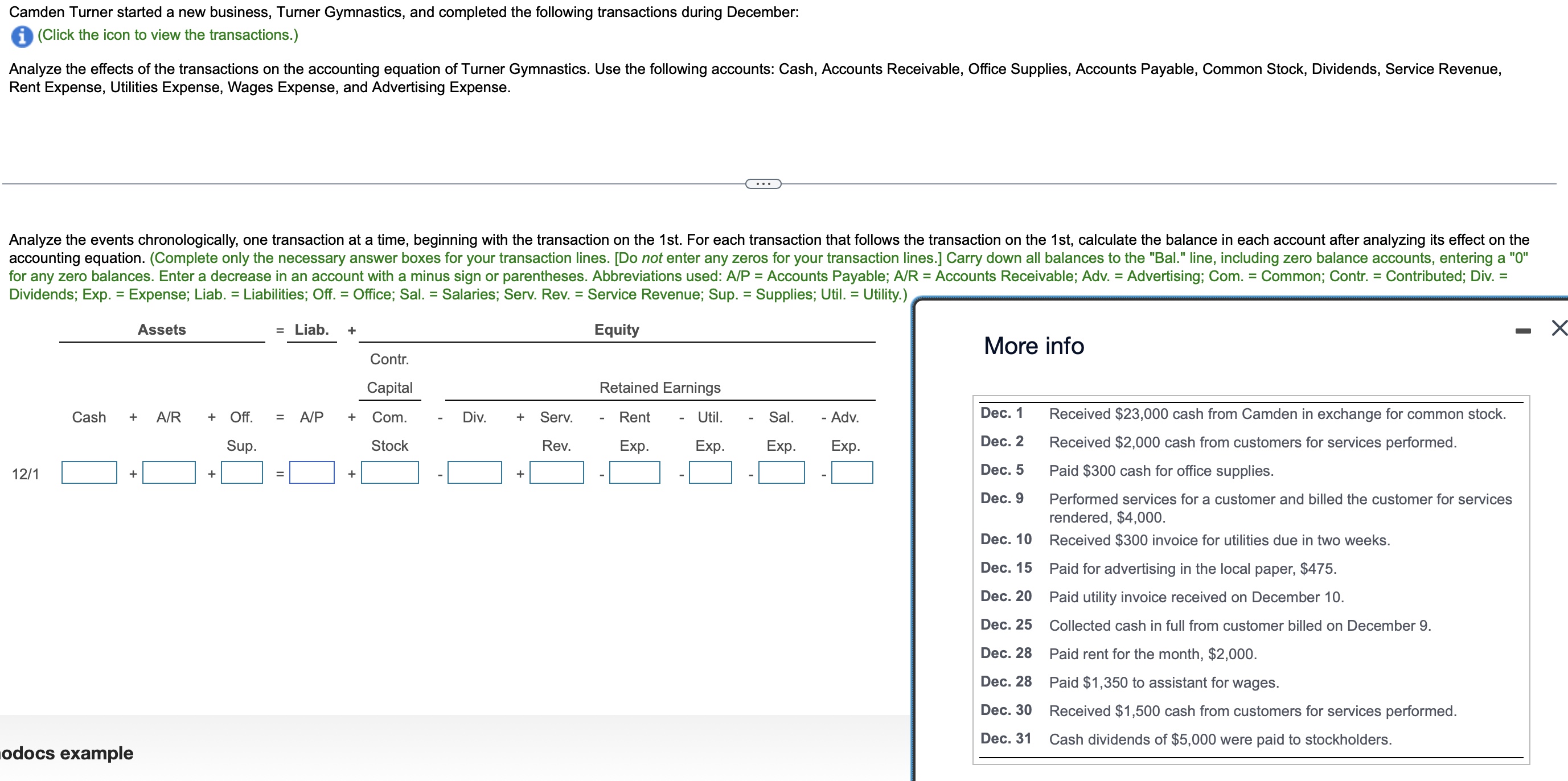Click the Cash input box for 12/1

click(89, 472)
